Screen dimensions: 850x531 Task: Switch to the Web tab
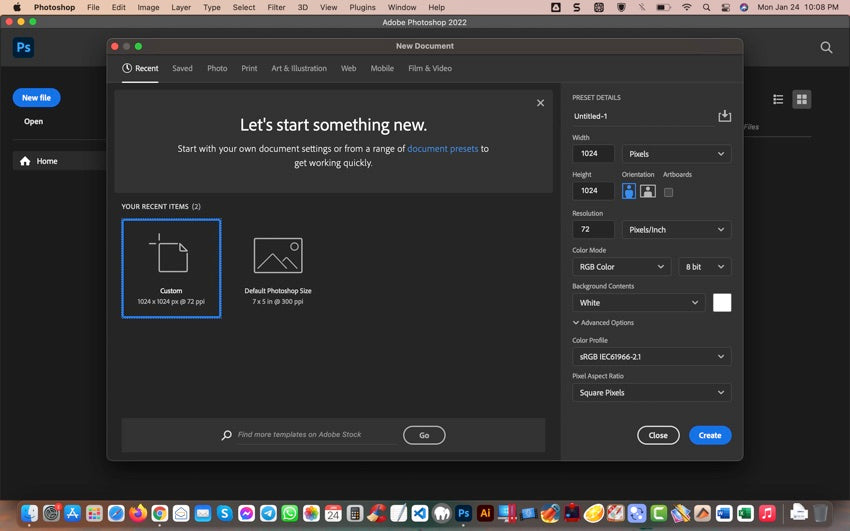tap(349, 68)
